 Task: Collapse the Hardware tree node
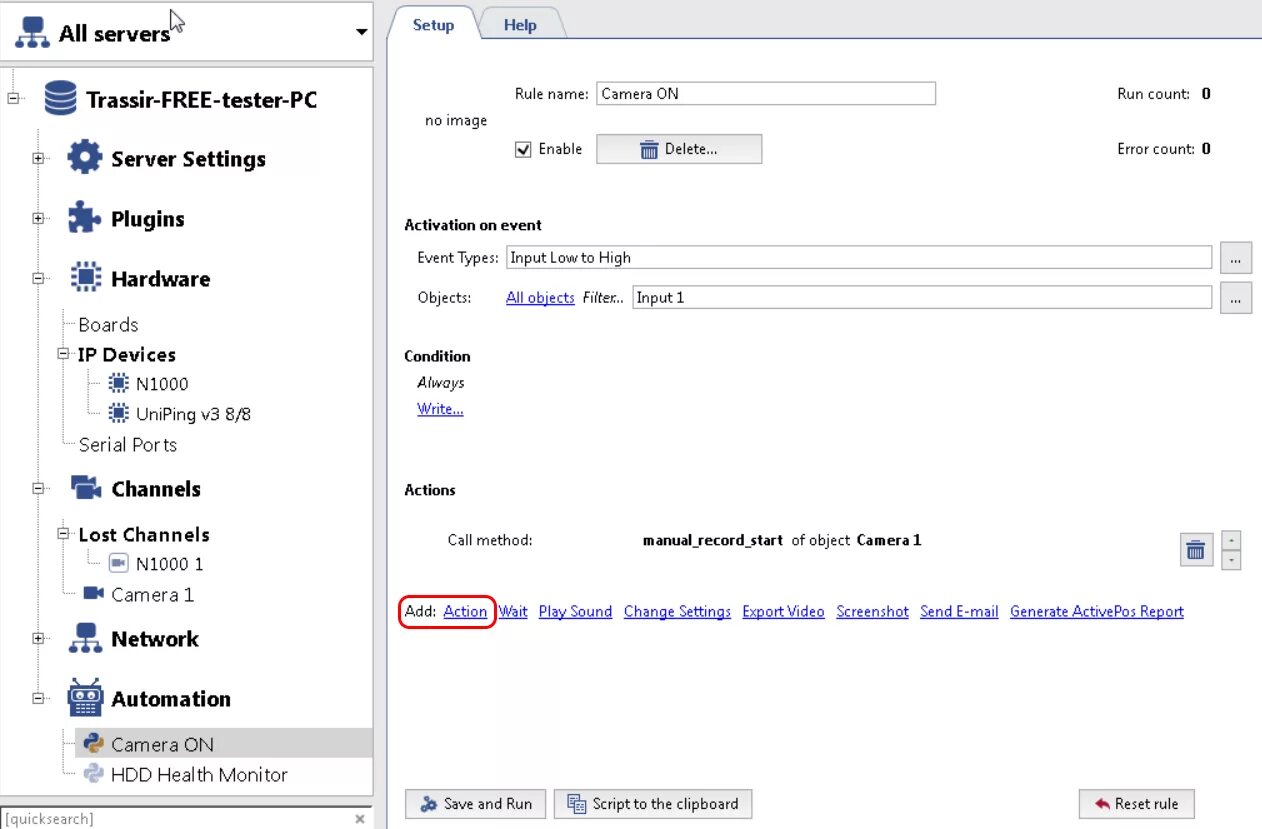coord(39,278)
